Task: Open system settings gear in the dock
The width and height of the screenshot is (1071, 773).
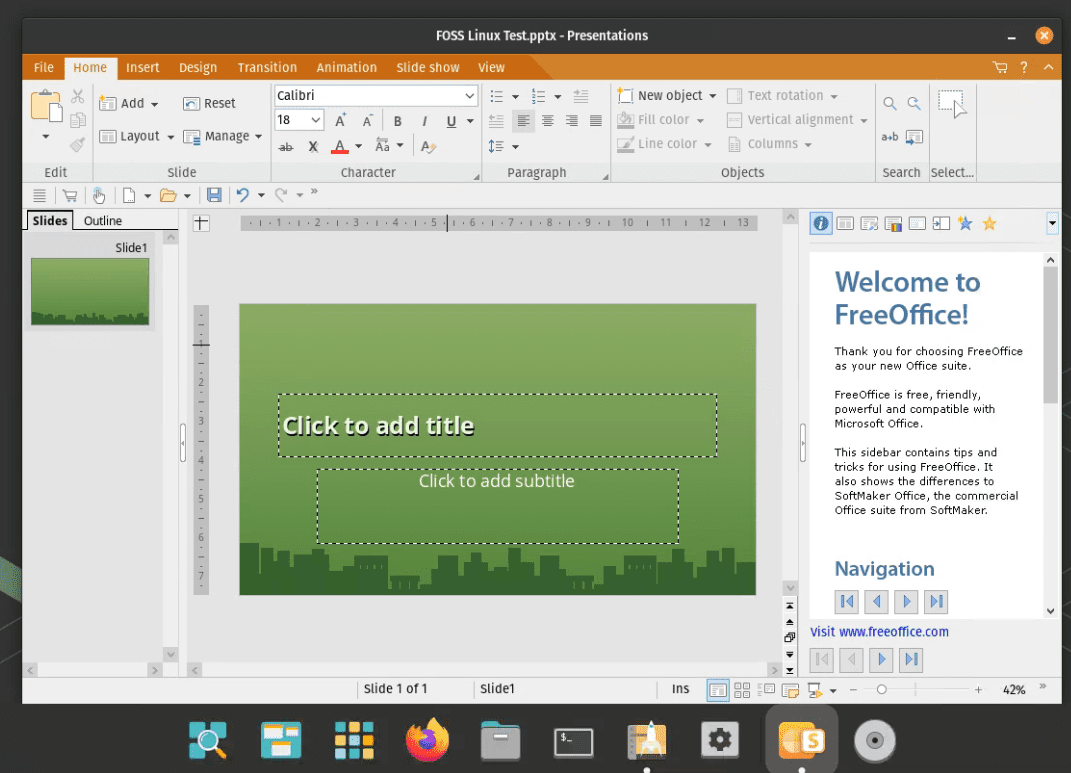Action: coord(720,740)
